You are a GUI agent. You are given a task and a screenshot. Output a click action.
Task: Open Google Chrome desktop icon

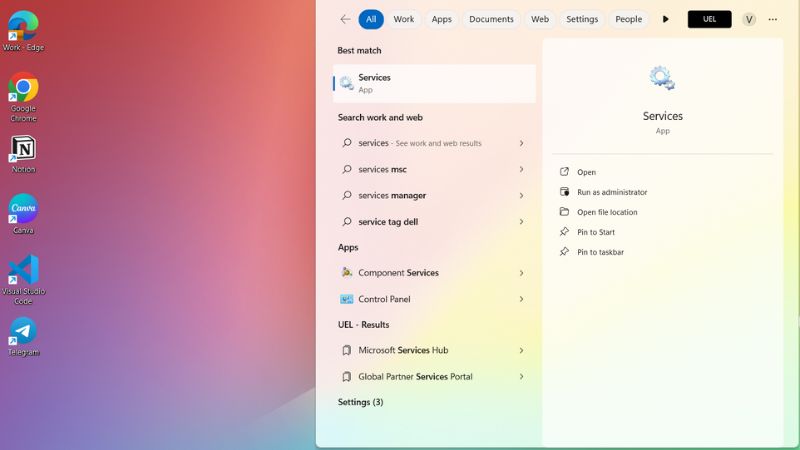23,90
